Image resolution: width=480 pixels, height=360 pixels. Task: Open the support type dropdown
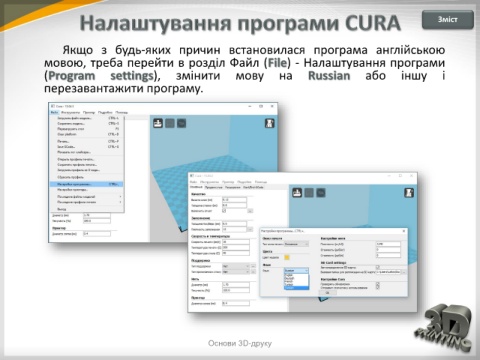click(236, 266)
